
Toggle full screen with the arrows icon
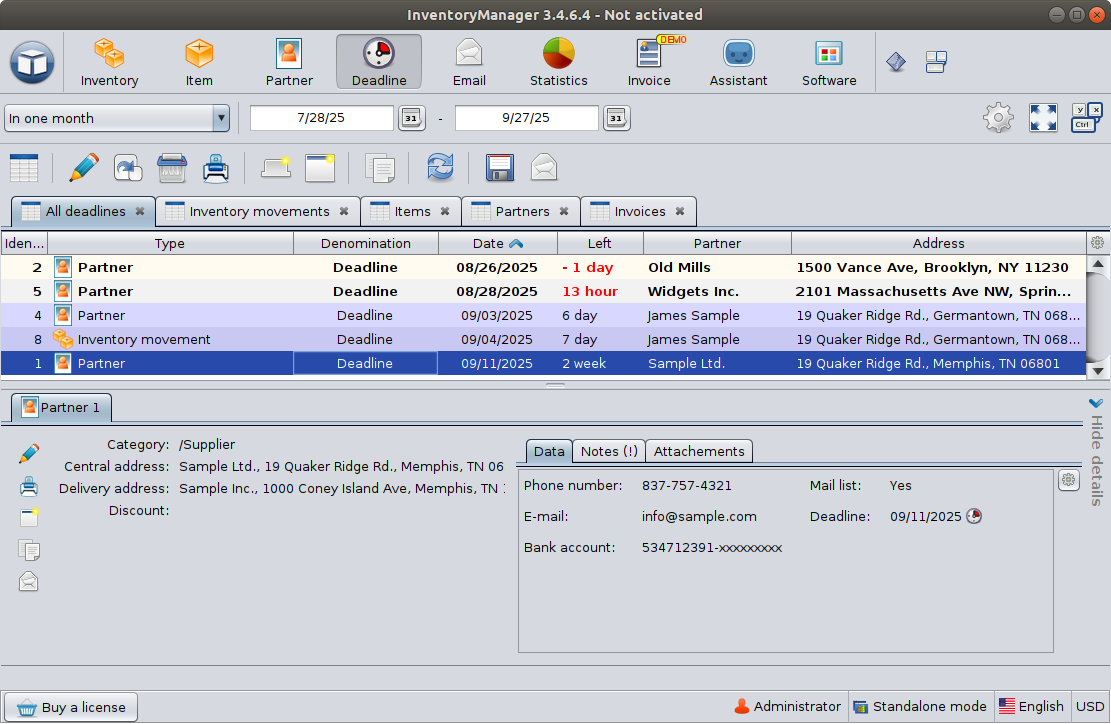(x=1043, y=118)
